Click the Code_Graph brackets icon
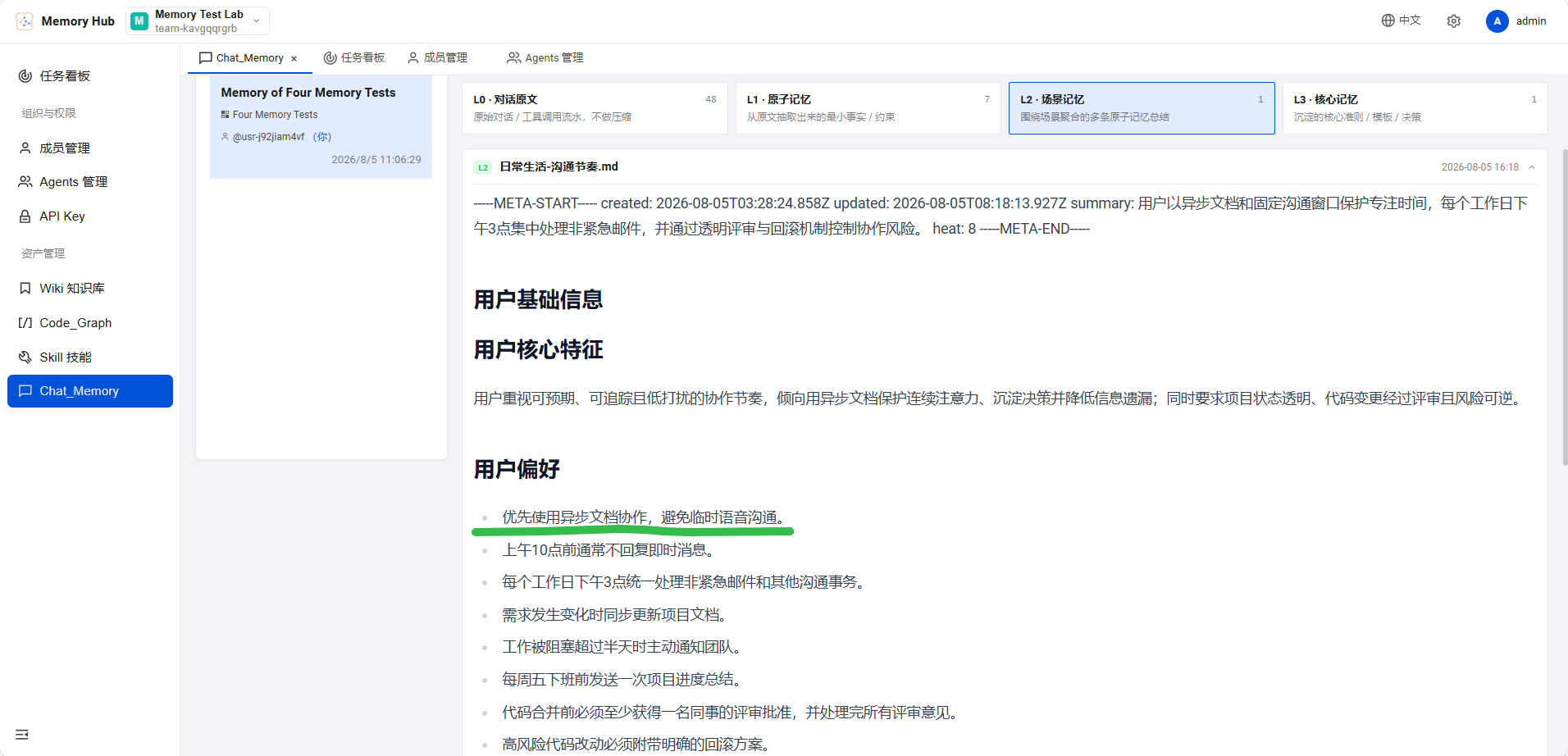Viewport: 1568px width, 756px height. [x=25, y=323]
